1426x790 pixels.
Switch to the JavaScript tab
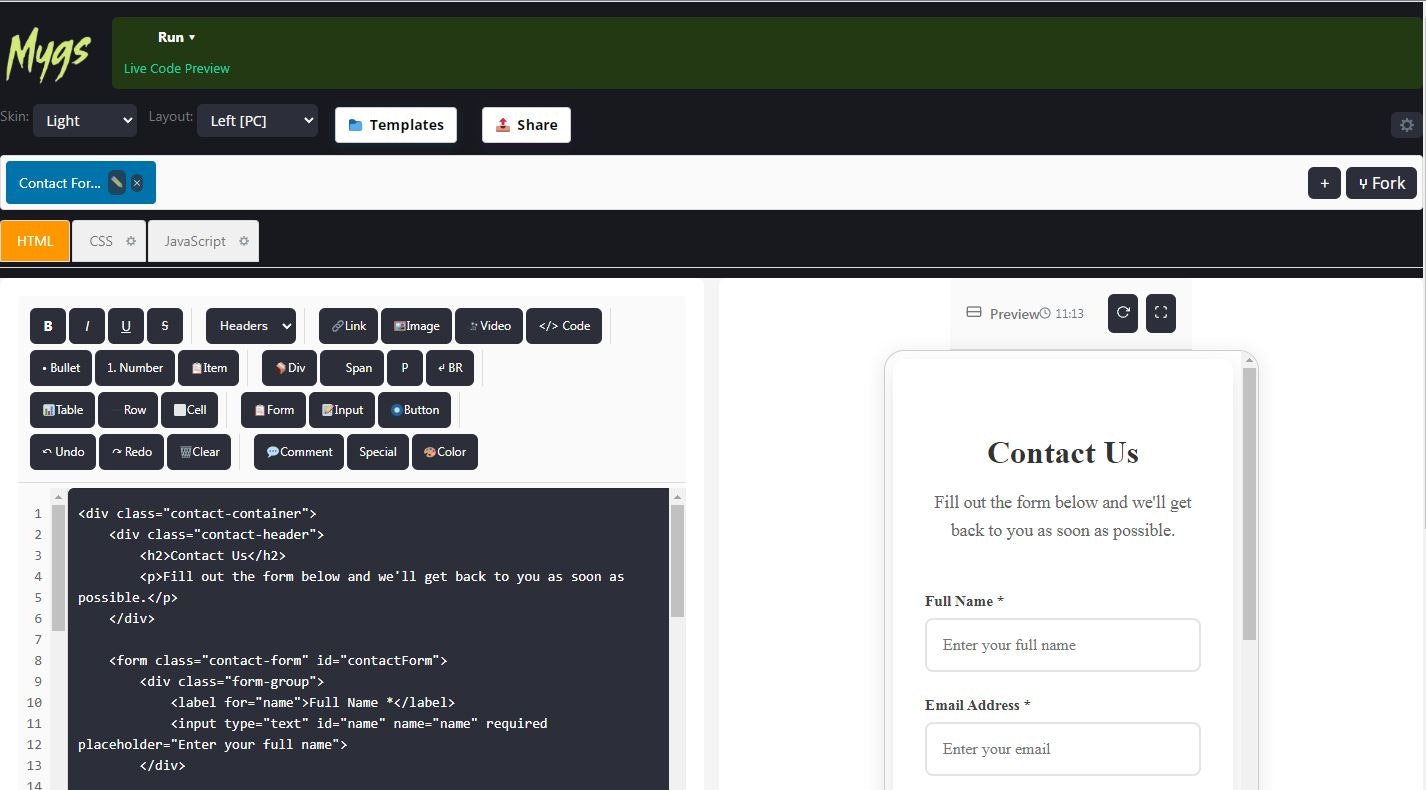pyautogui.click(x=196, y=241)
